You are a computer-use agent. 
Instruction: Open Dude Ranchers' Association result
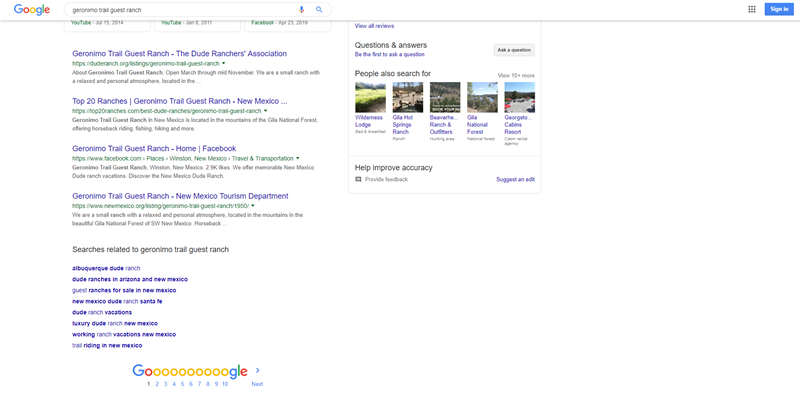180,54
